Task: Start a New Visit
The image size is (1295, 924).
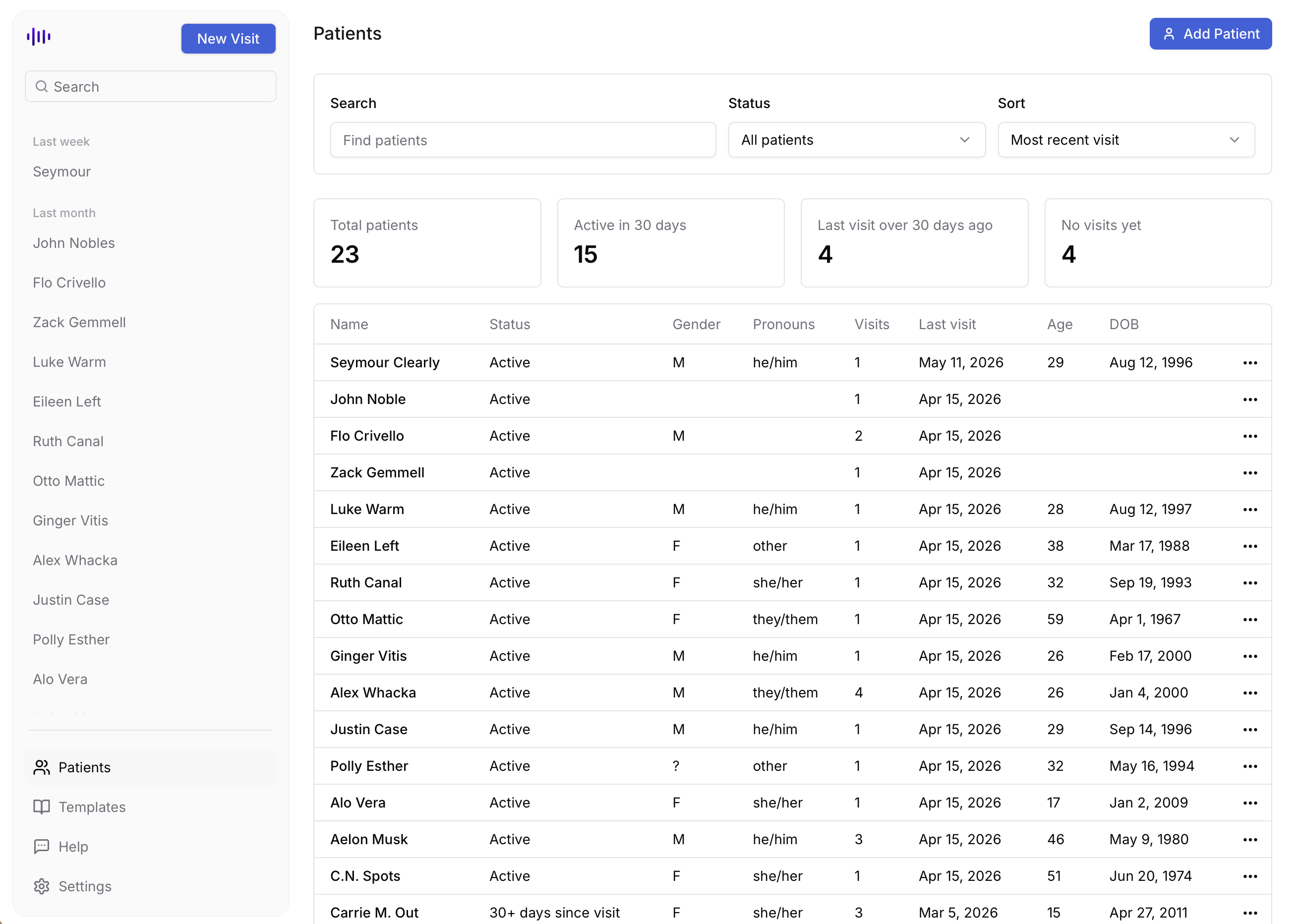Action: (228, 39)
